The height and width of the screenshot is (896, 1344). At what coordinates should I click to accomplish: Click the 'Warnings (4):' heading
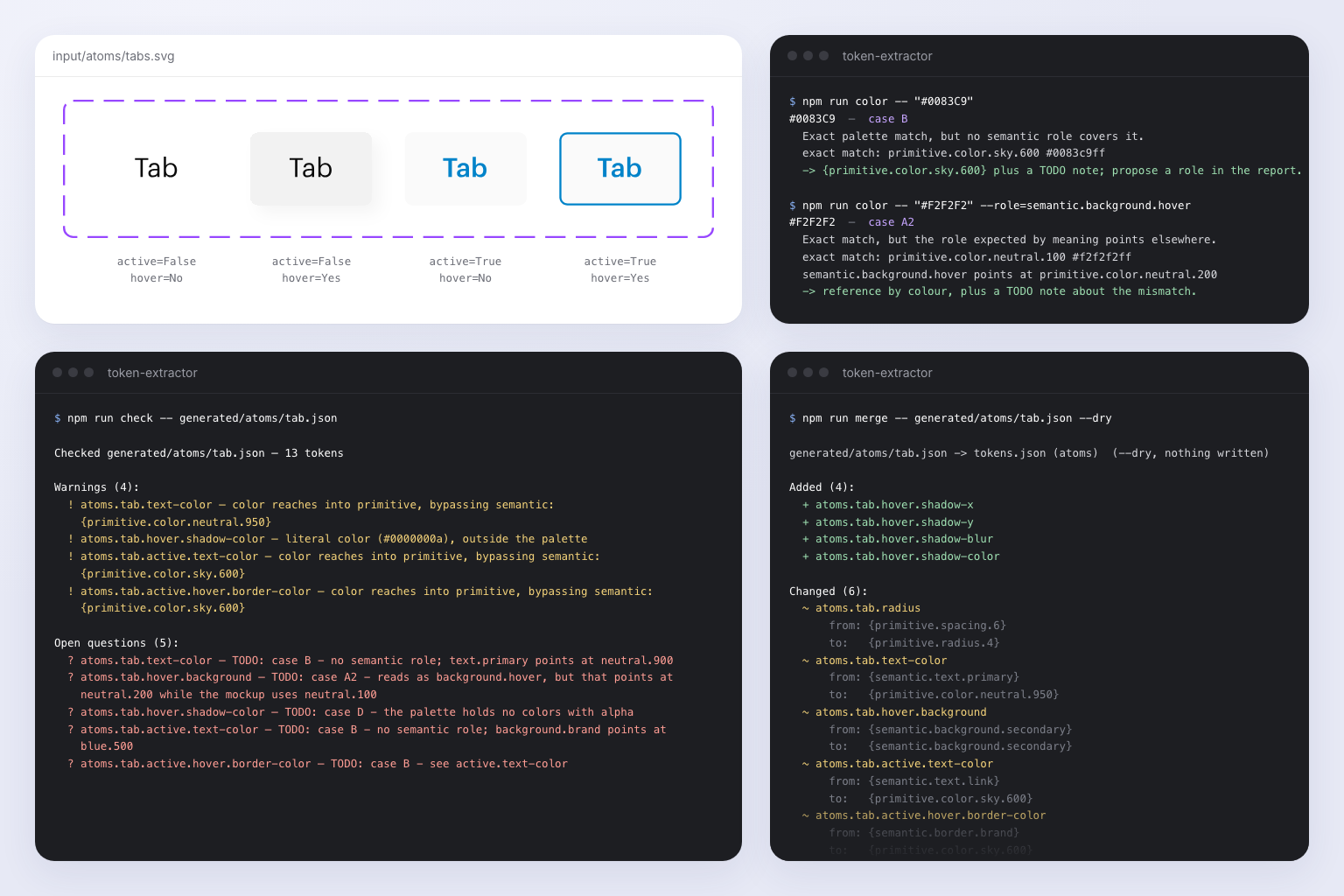(96, 487)
